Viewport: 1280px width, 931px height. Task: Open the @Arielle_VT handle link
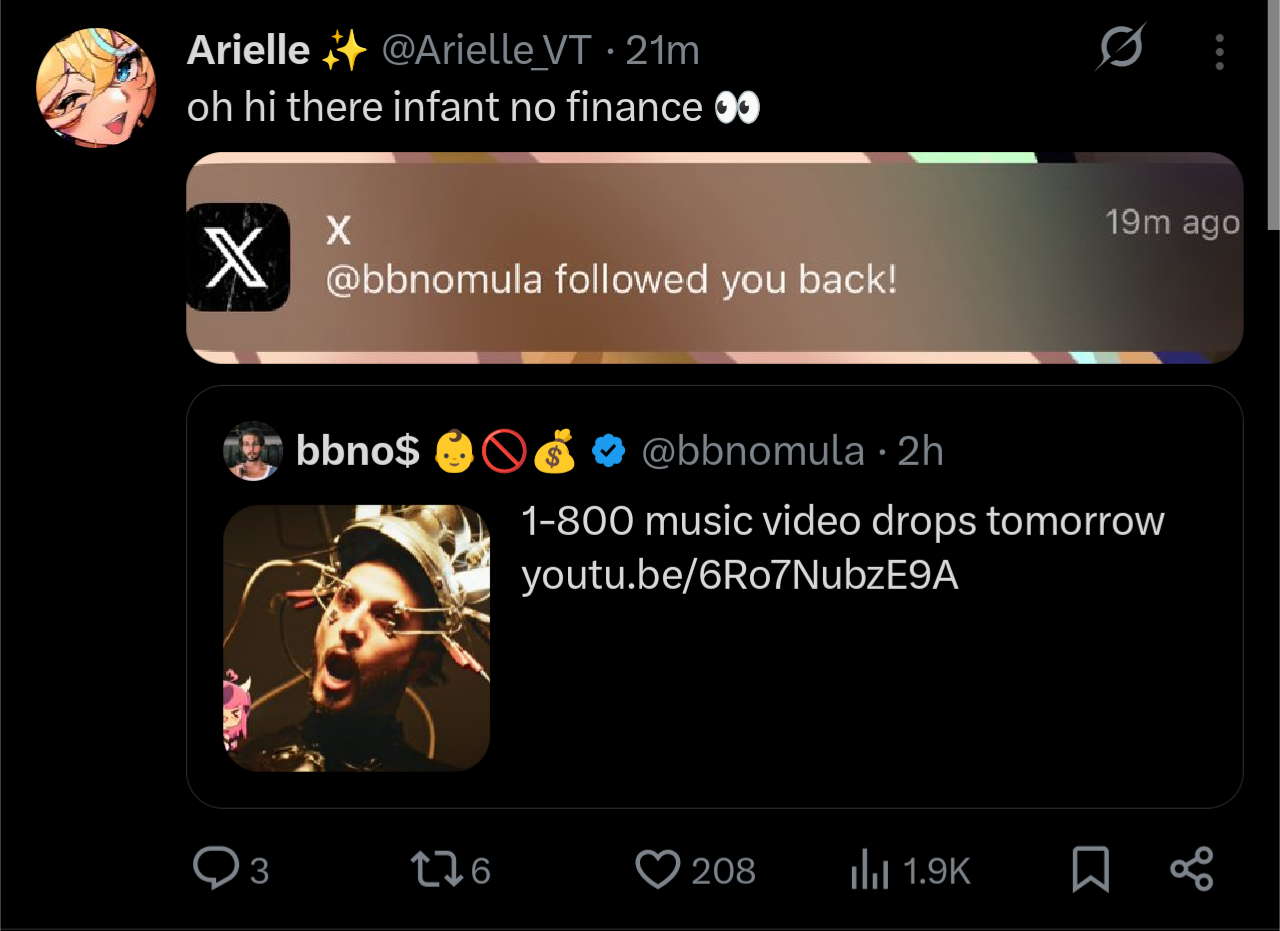tap(486, 50)
